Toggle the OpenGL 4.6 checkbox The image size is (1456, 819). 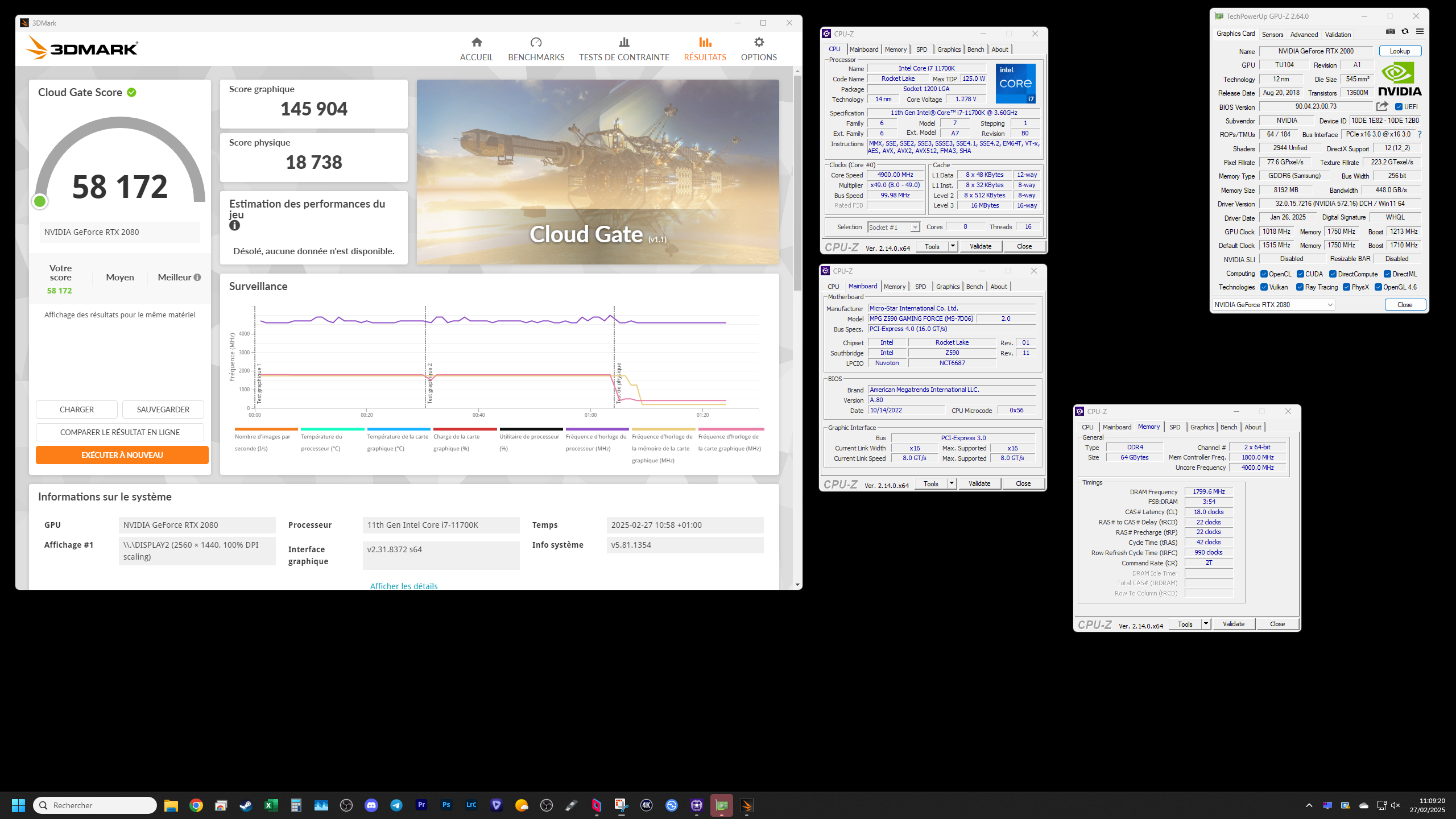coord(1378,287)
